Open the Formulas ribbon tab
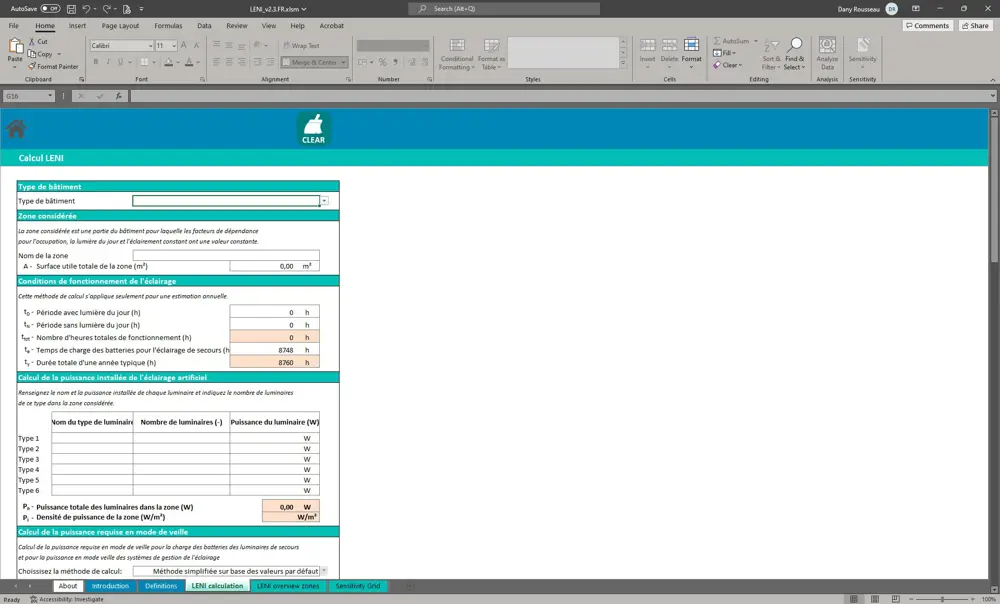Viewport: 1000px width, 604px height. tap(168, 26)
